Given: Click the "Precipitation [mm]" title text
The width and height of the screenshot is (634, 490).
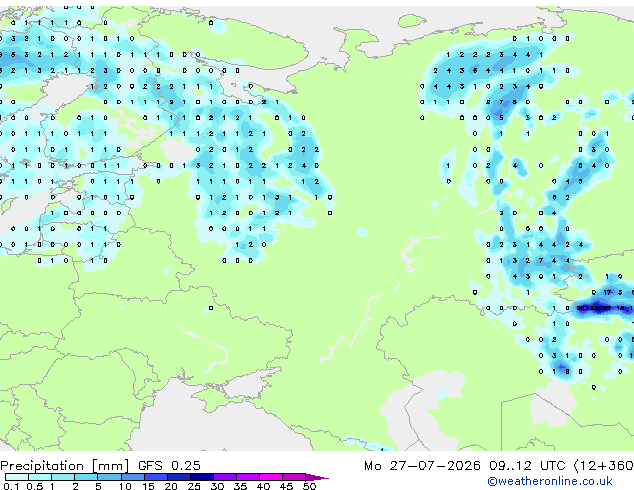Looking at the screenshot, I should click(x=65, y=466).
